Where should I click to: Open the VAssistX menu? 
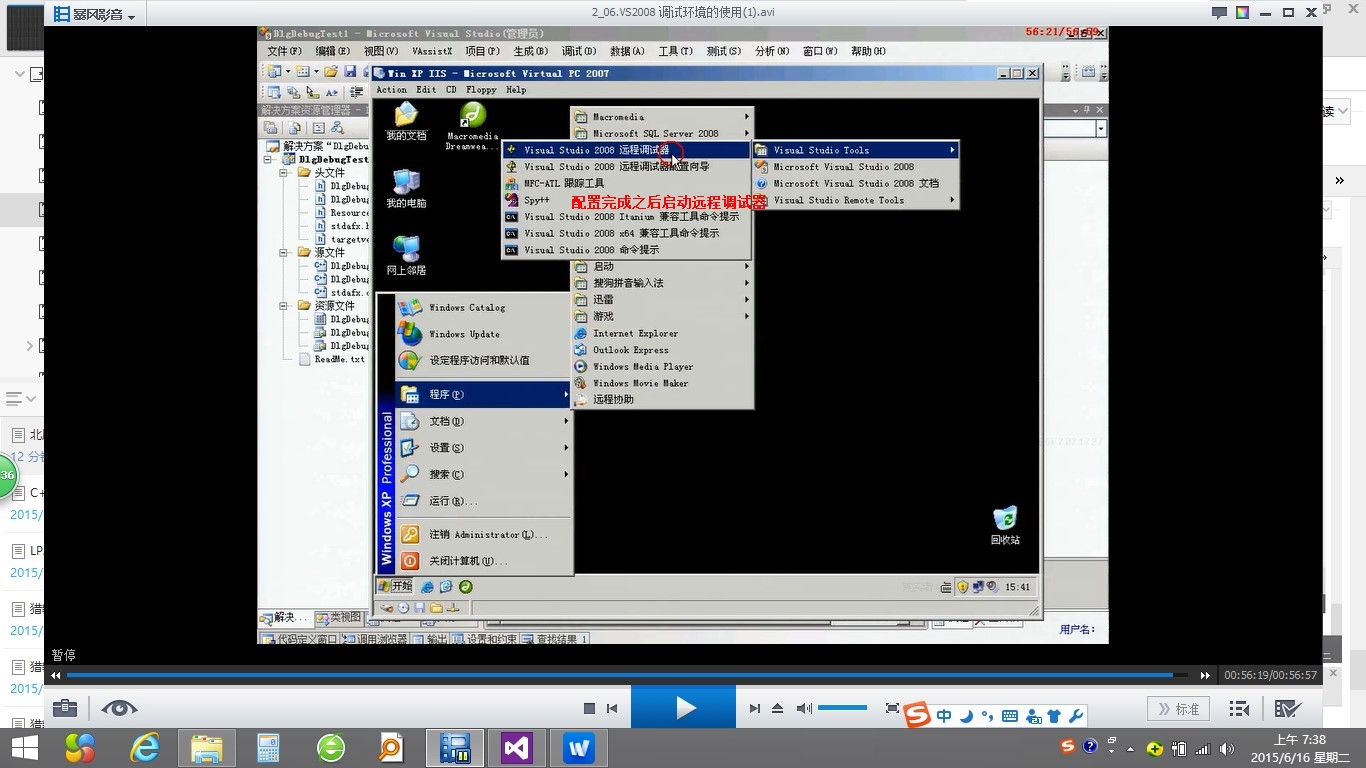(432, 51)
